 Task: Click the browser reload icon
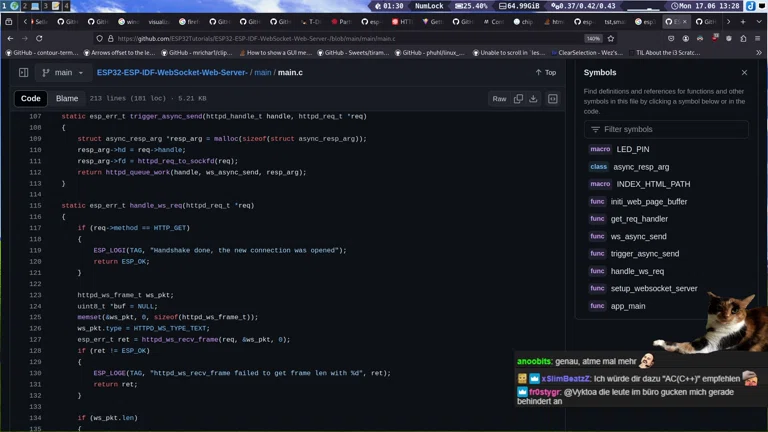[39, 39]
